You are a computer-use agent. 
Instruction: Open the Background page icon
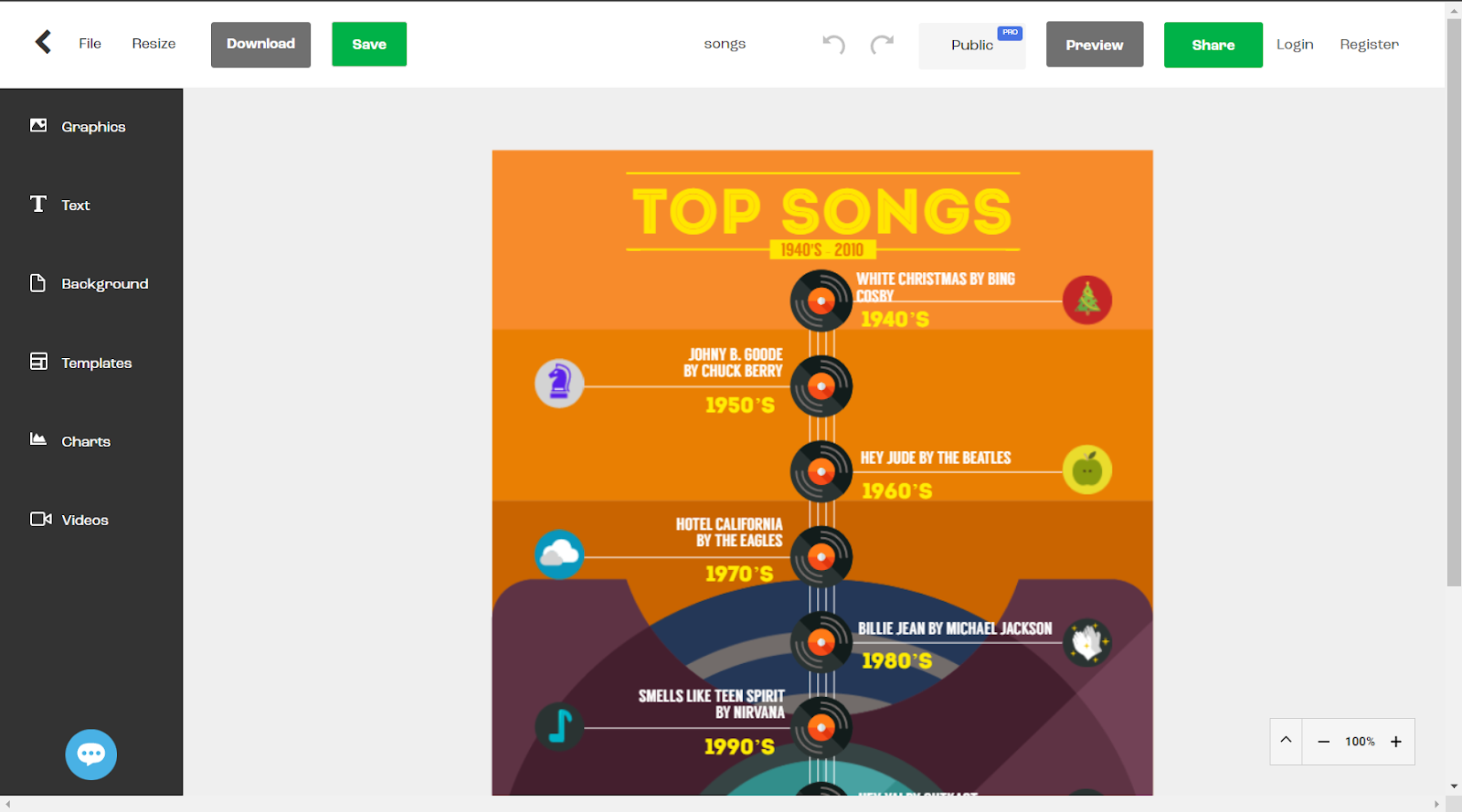coord(38,283)
